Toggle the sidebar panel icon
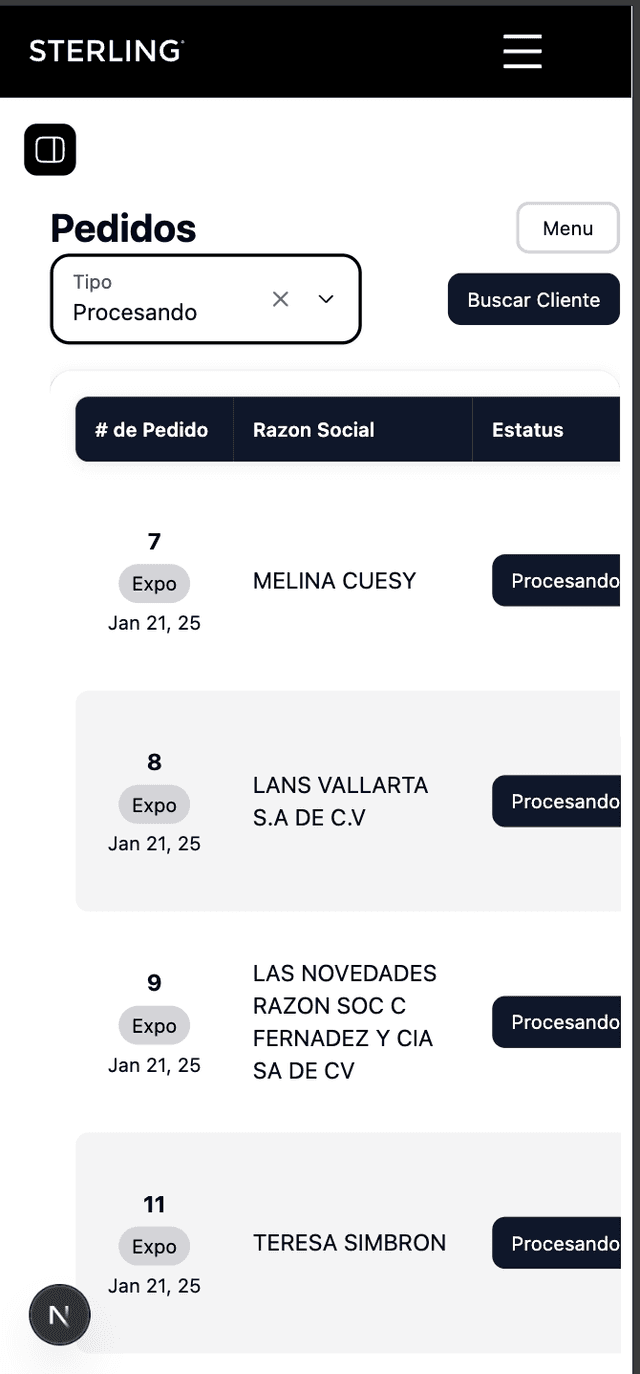 50,150
